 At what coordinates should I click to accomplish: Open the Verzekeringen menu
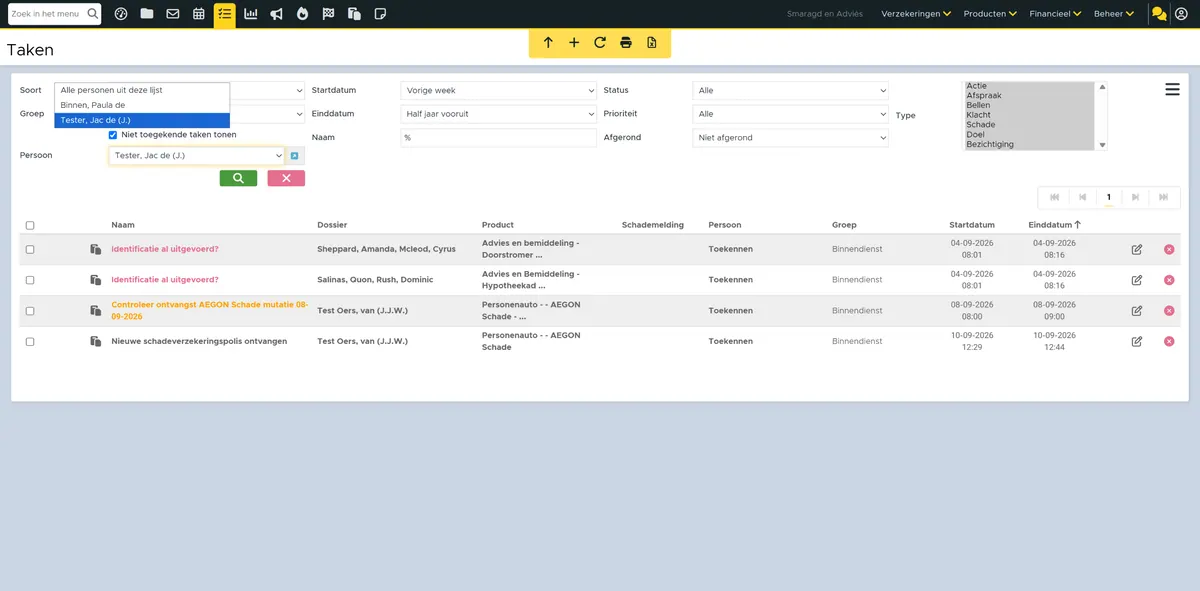(915, 14)
